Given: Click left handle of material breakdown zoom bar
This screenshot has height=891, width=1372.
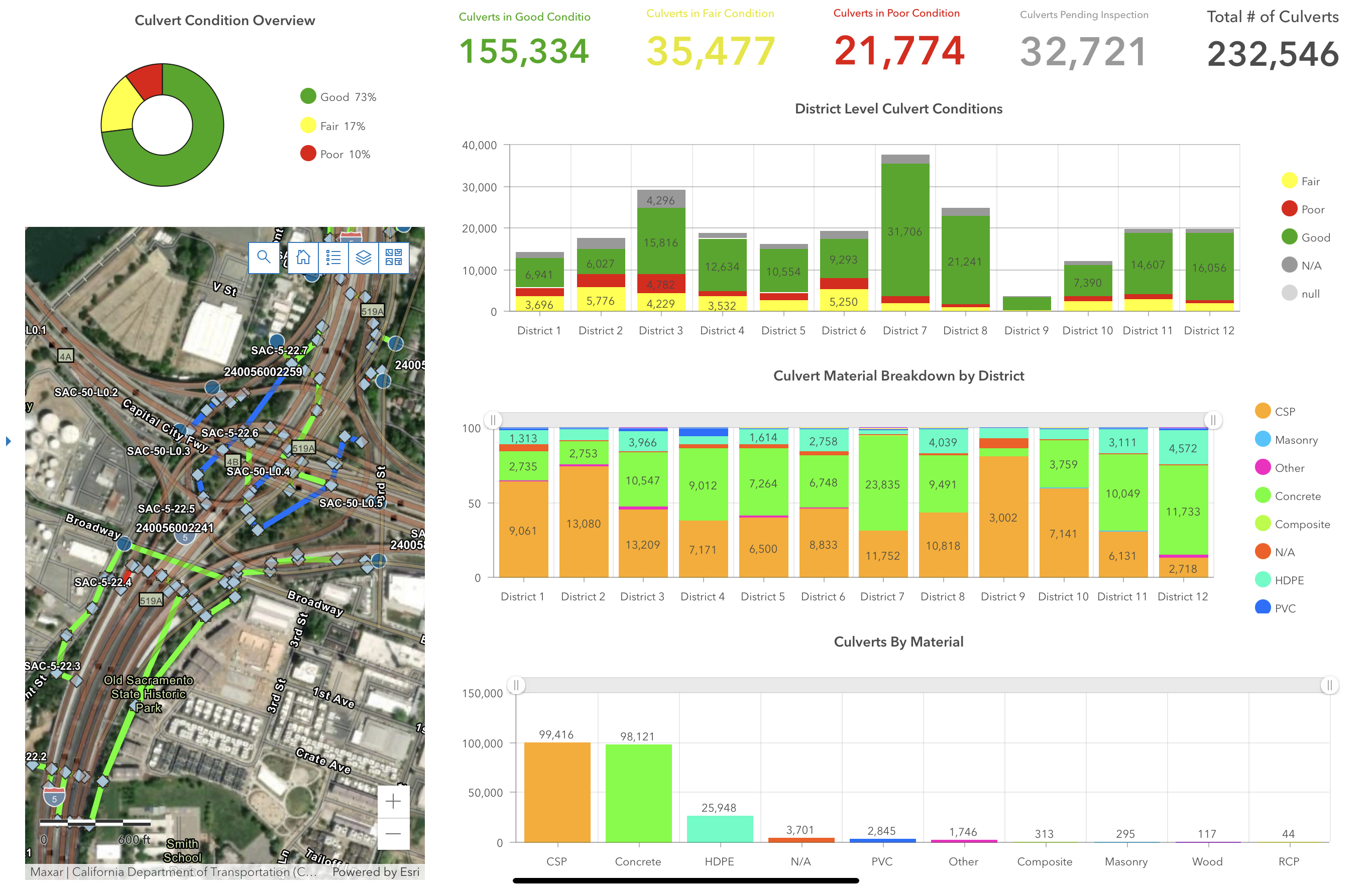Looking at the screenshot, I should coord(494,420).
